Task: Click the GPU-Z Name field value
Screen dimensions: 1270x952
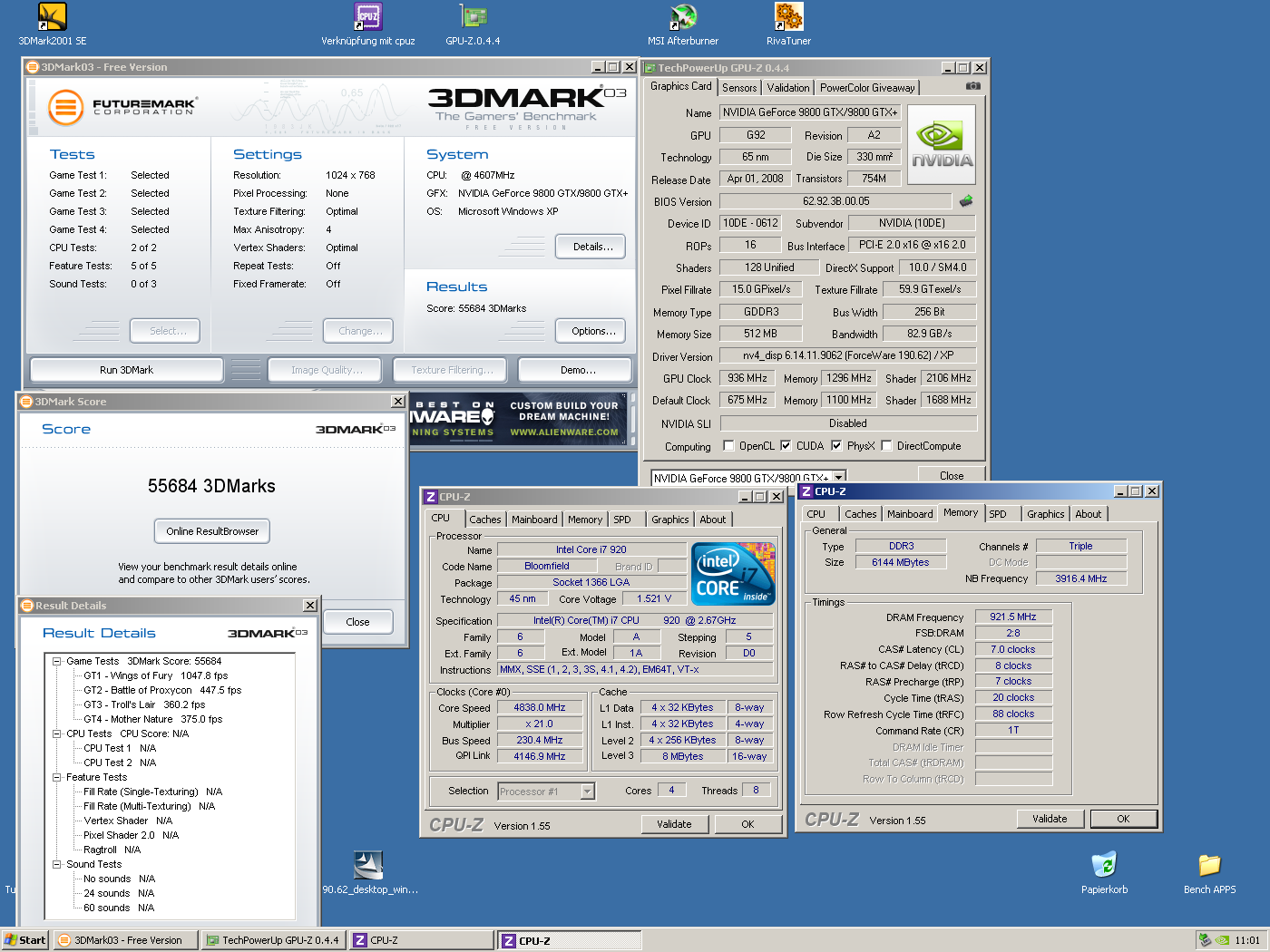Action: tap(810, 112)
